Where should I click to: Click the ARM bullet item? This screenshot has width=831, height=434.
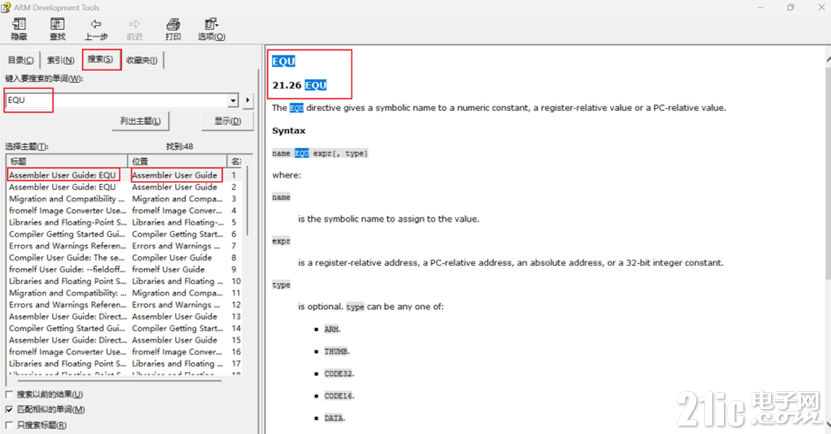332,329
